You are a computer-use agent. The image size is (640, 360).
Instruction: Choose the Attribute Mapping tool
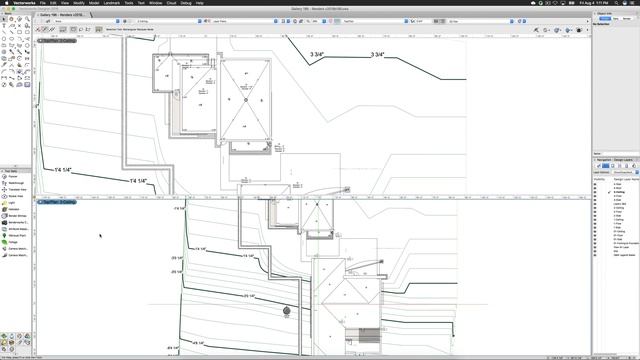[x=15, y=229]
